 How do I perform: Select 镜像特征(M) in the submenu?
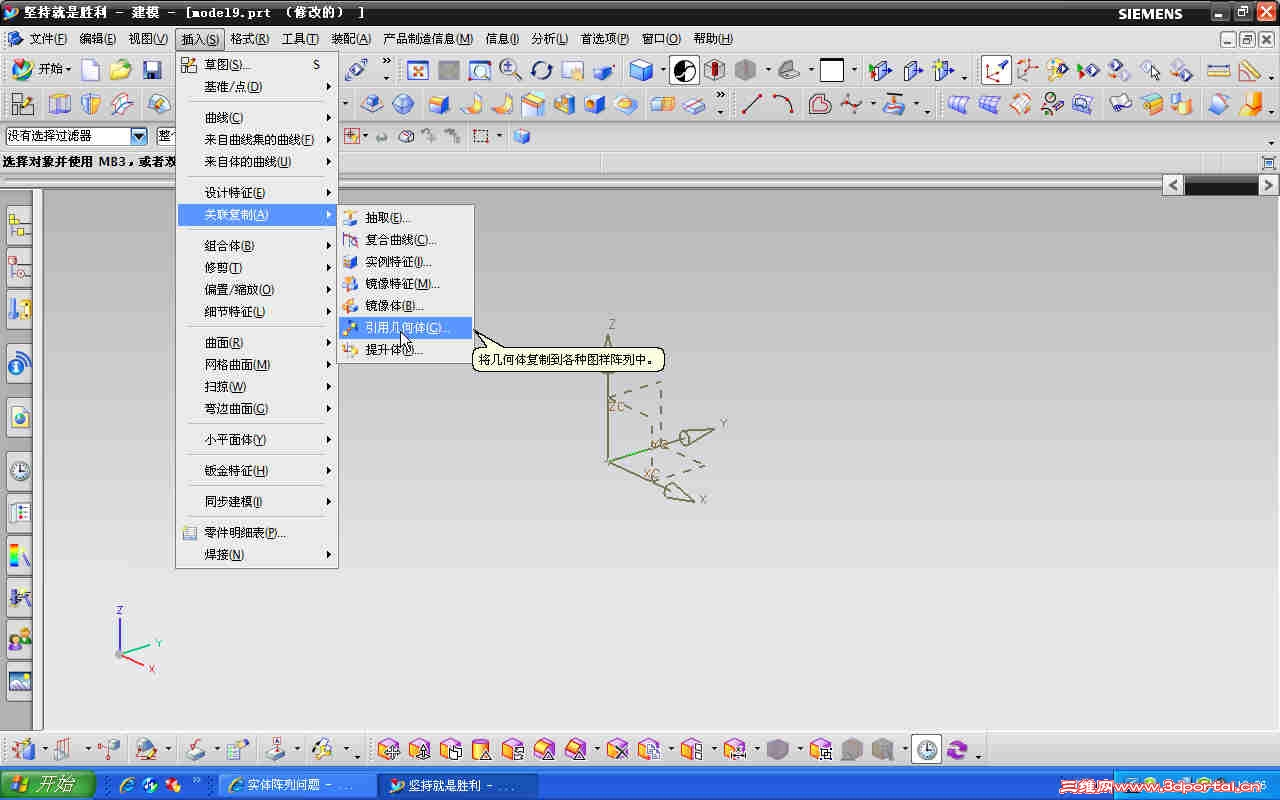pyautogui.click(x=406, y=284)
